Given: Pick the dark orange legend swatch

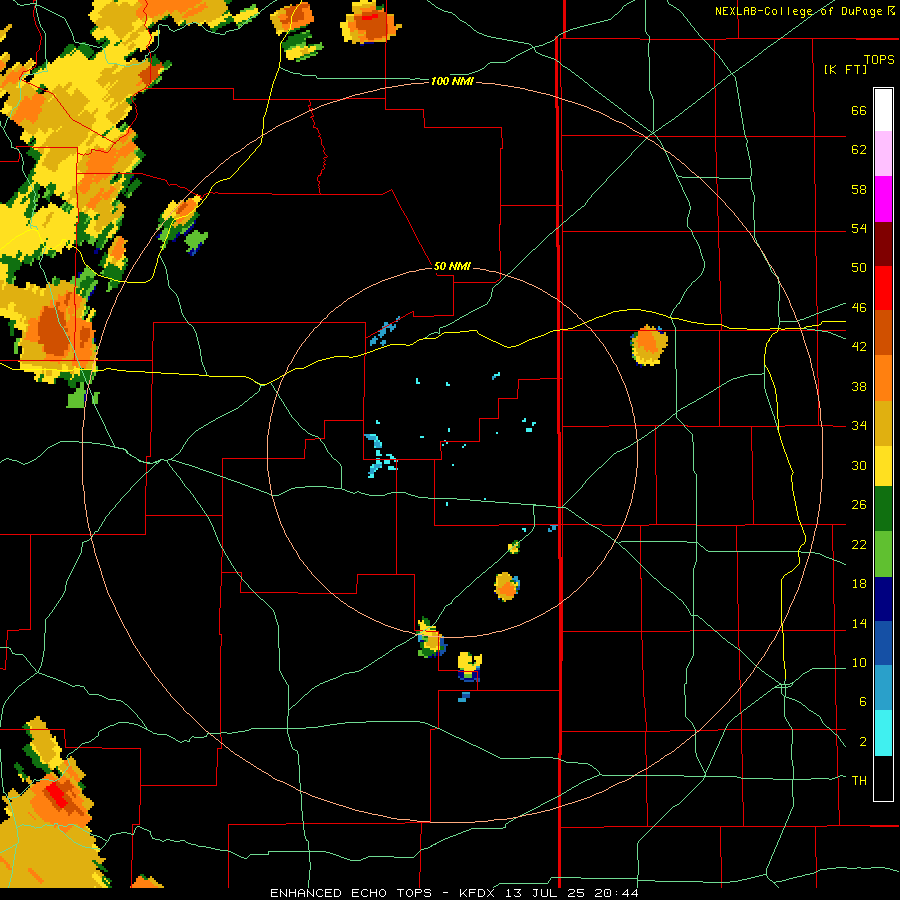Looking at the screenshot, I should point(883,332).
